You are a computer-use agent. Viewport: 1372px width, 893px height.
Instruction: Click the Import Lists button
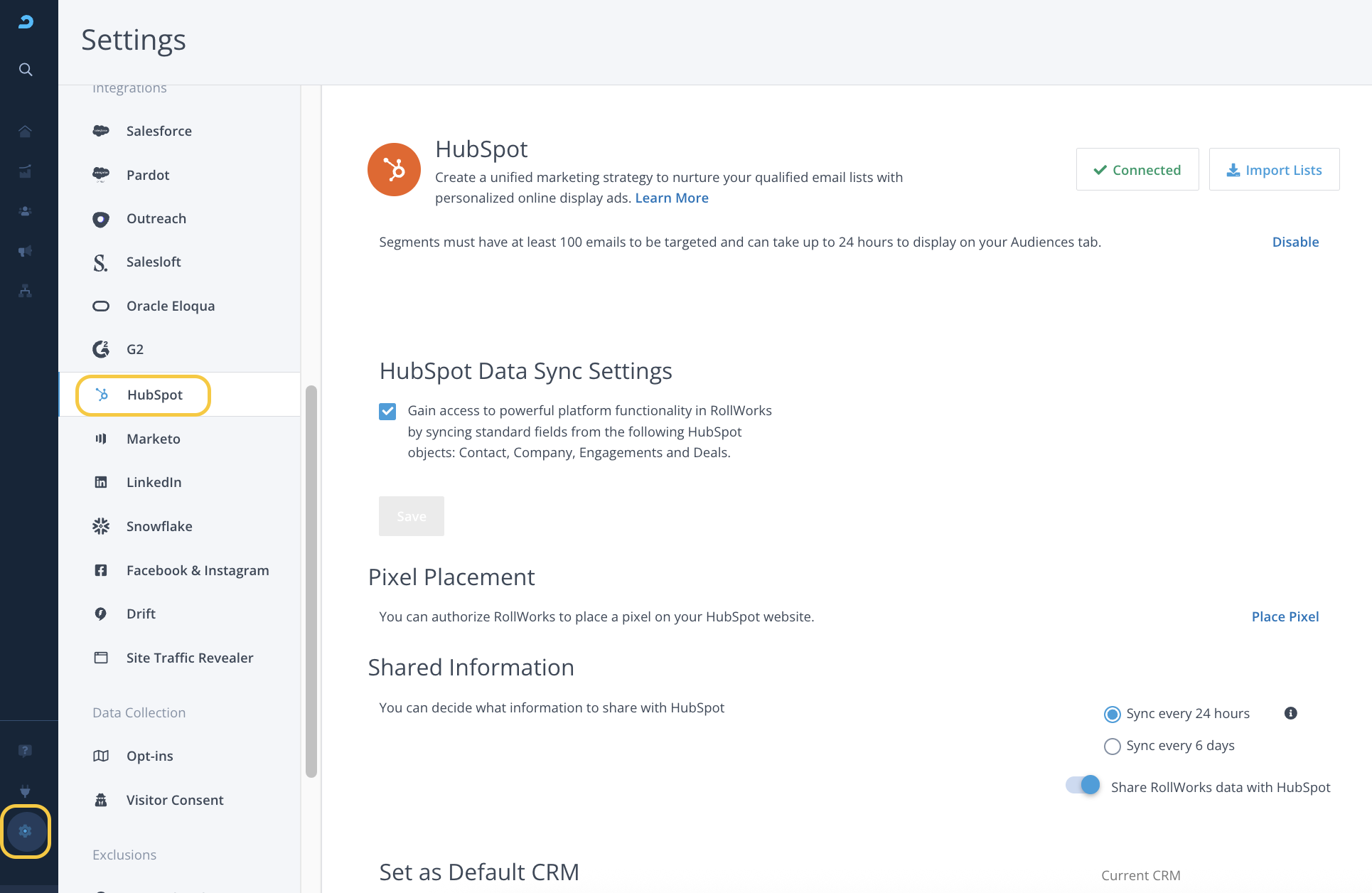(x=1274, y=170)
